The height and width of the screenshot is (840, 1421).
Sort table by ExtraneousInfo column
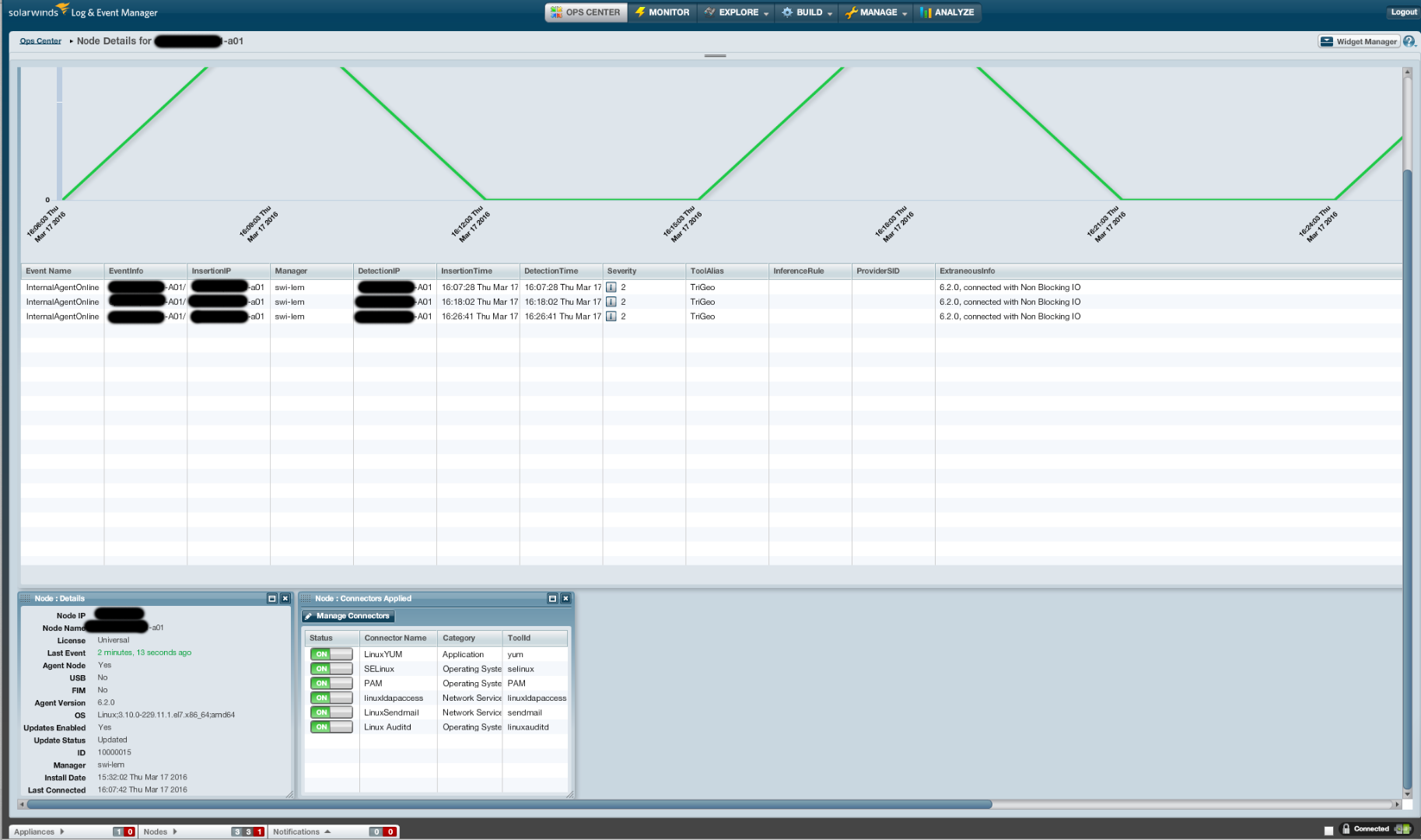click(x=1168, y=271)
